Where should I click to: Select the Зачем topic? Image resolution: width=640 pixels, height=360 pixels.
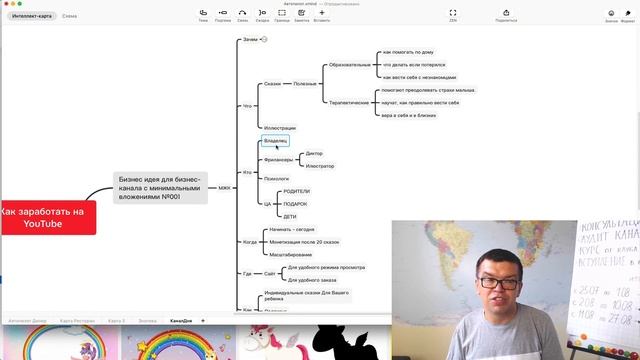[x=250, y=40]
